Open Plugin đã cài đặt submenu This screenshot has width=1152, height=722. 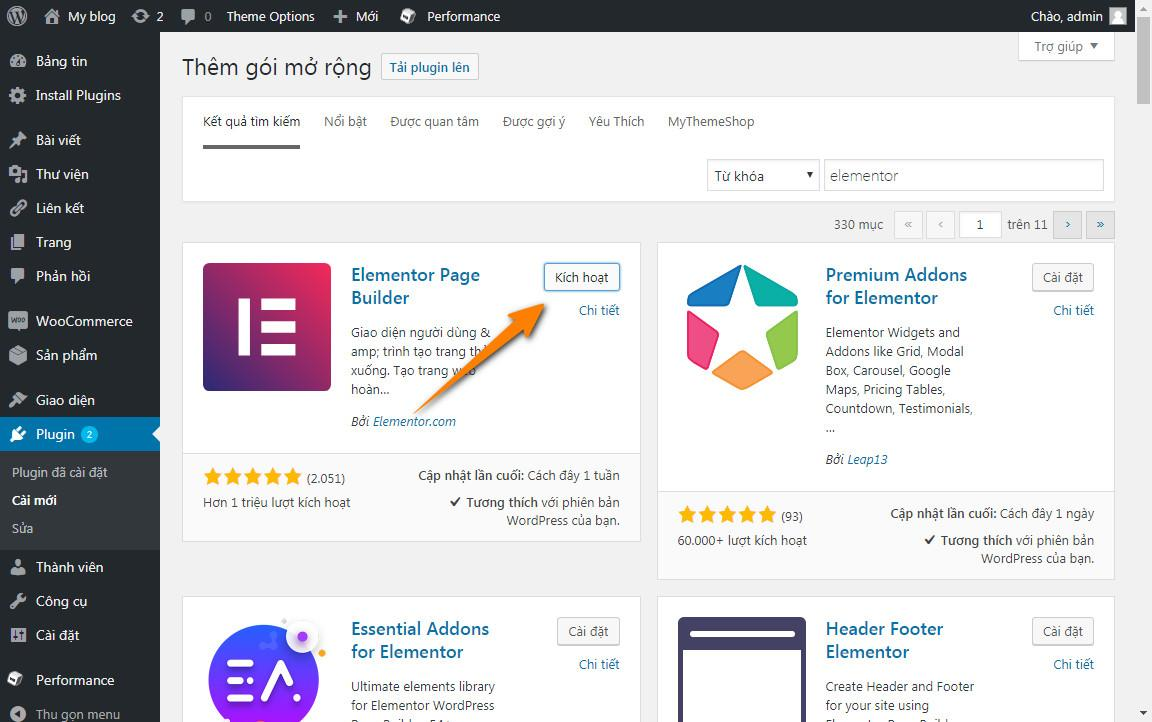tap(60, 472)
